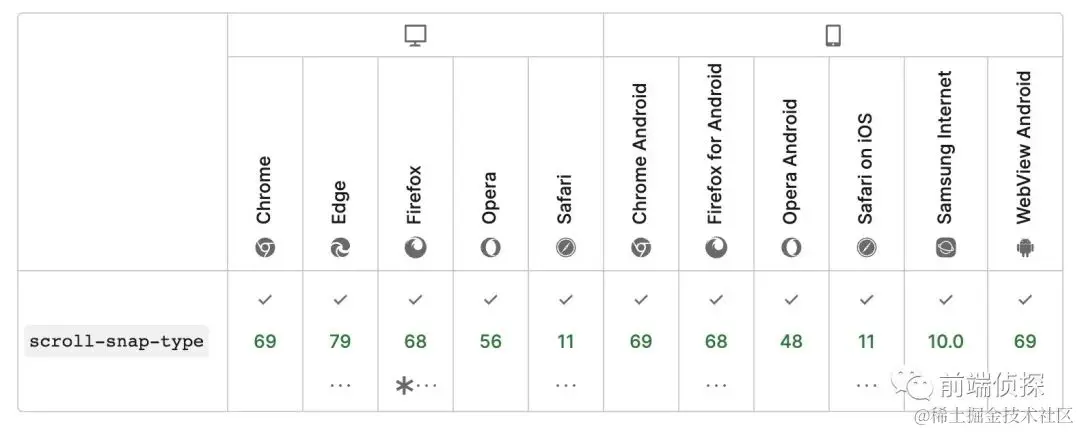
Task: Click the Opera desktop browser icon
Action: [x=490, y=248]
